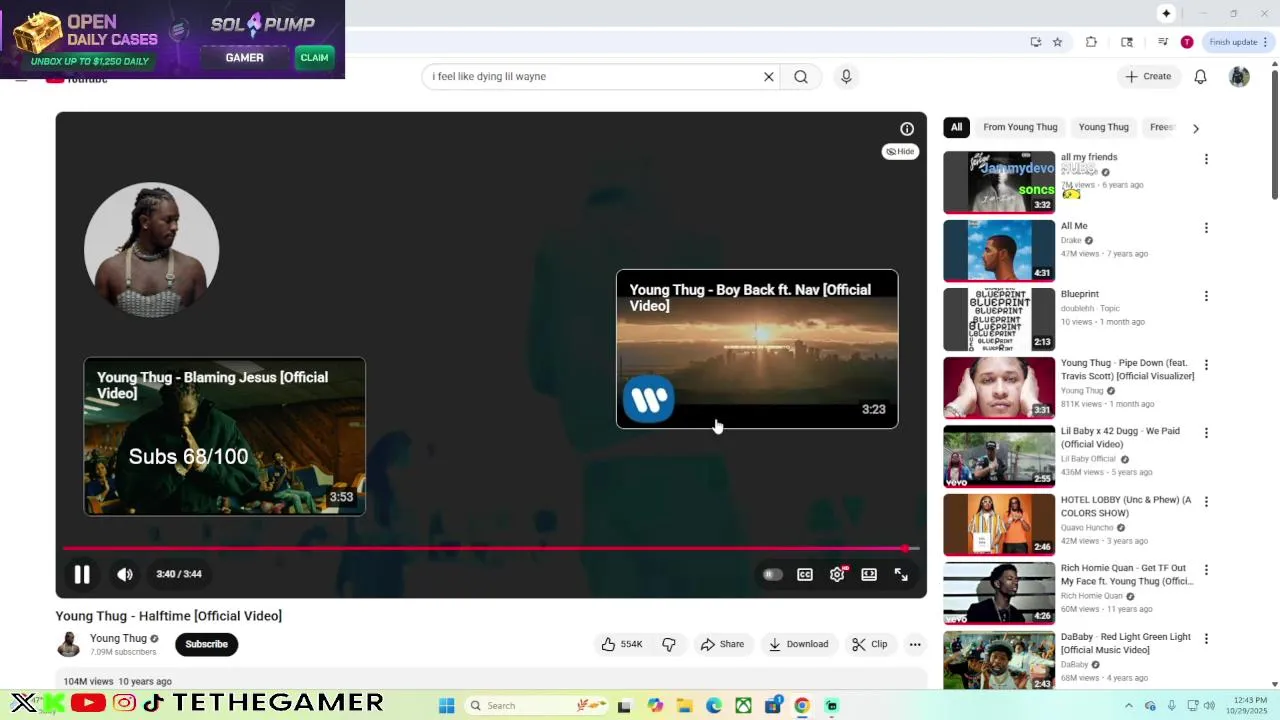Screen dimensions: 1280x720
Task: Share this video
Action: coord(722,644)
